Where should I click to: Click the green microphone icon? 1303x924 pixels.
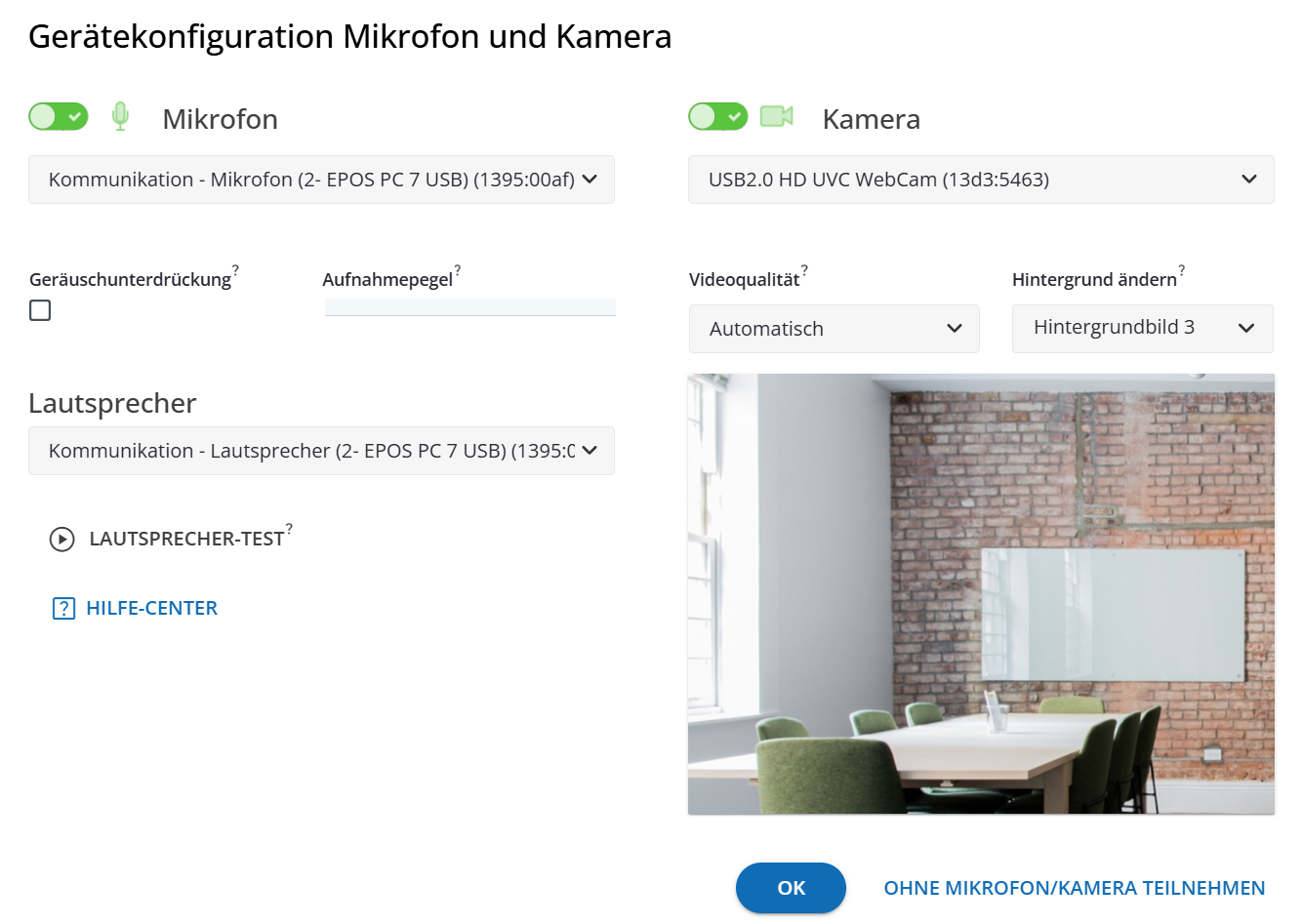120,116
